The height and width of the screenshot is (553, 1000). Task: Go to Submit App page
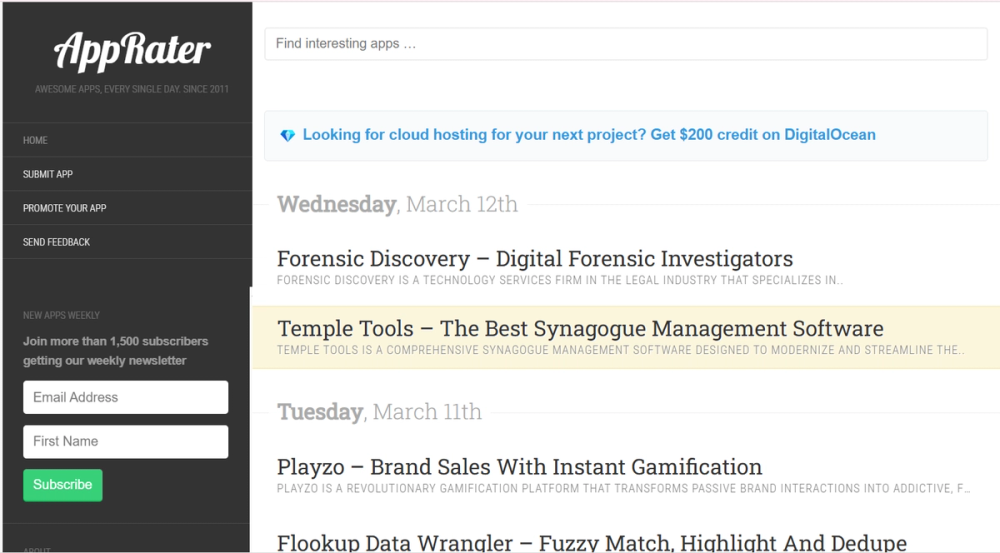click(x=48, y=174)
